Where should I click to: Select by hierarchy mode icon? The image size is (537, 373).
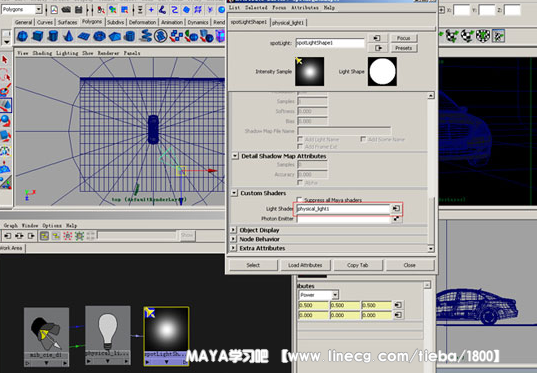[x=101, y=10]
